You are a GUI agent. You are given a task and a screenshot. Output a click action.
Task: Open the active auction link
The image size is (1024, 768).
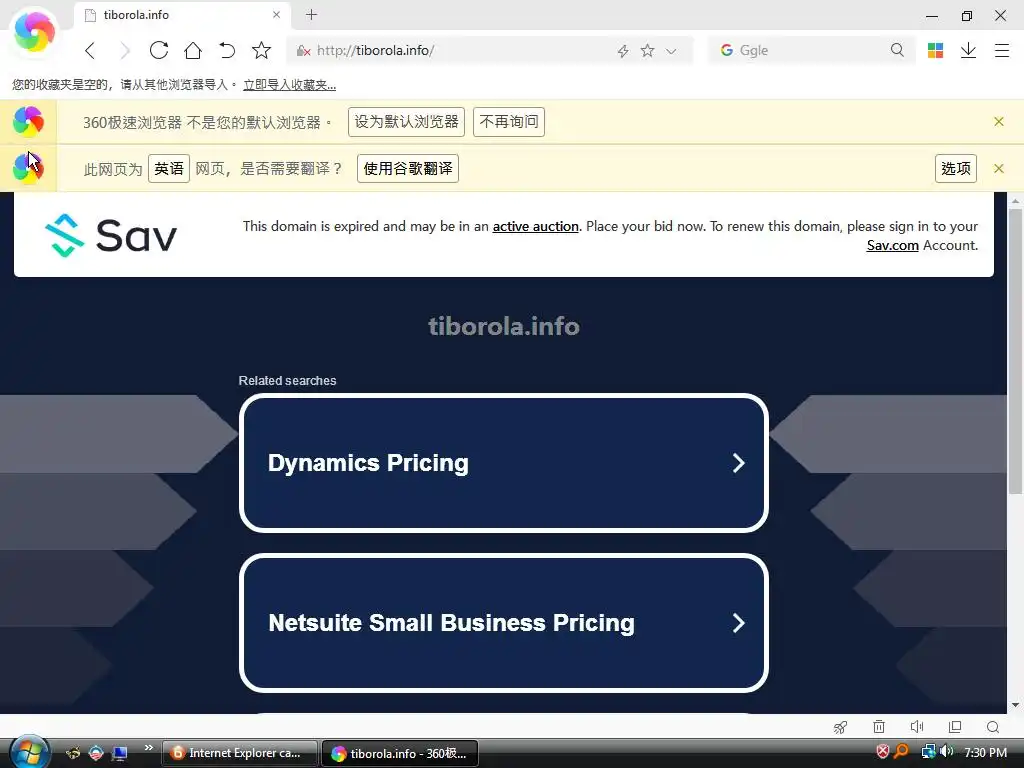536,226
